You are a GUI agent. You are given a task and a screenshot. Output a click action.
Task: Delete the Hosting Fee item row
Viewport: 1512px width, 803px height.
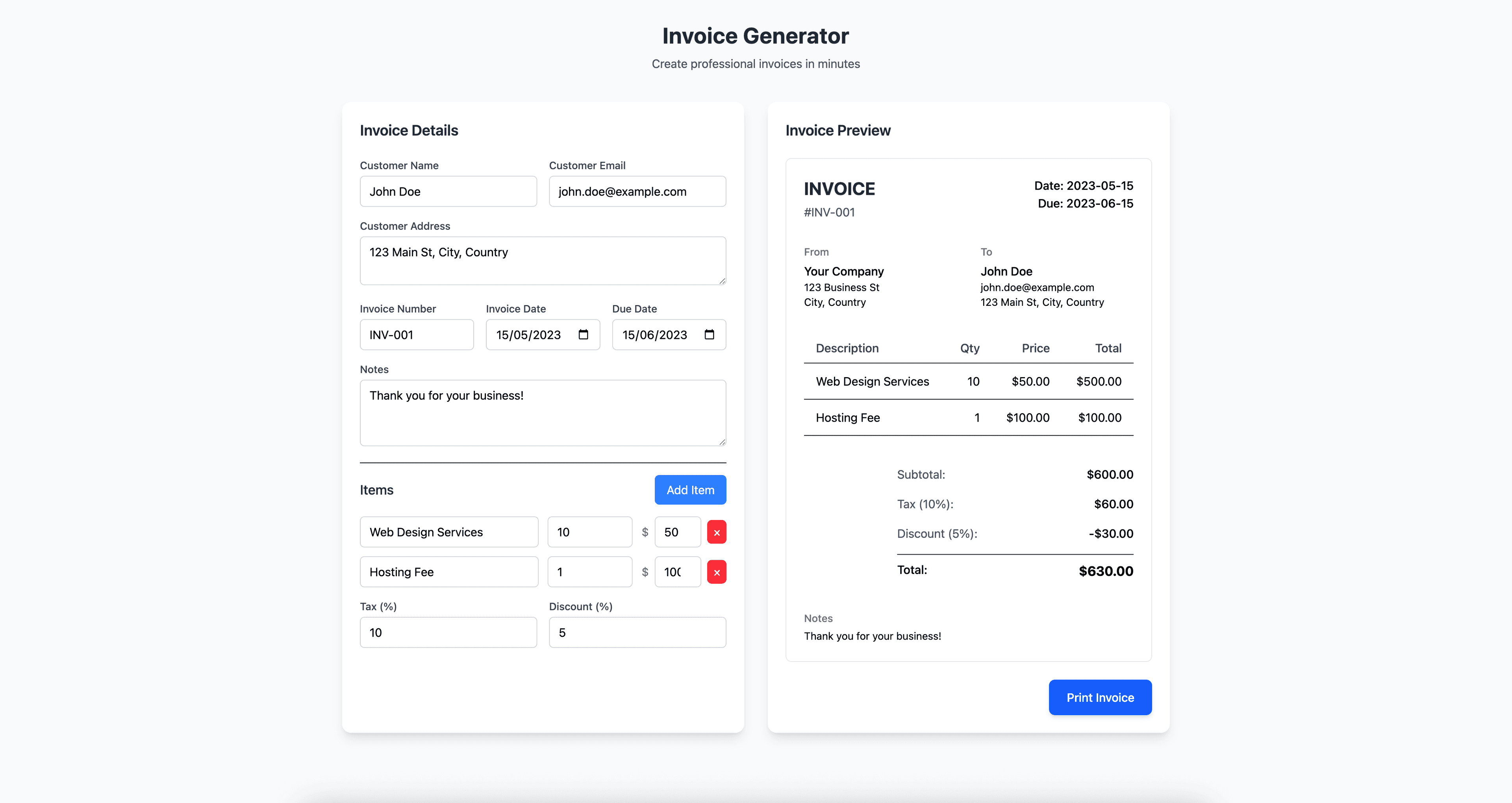pyautogui.click(x=716, y=572)
